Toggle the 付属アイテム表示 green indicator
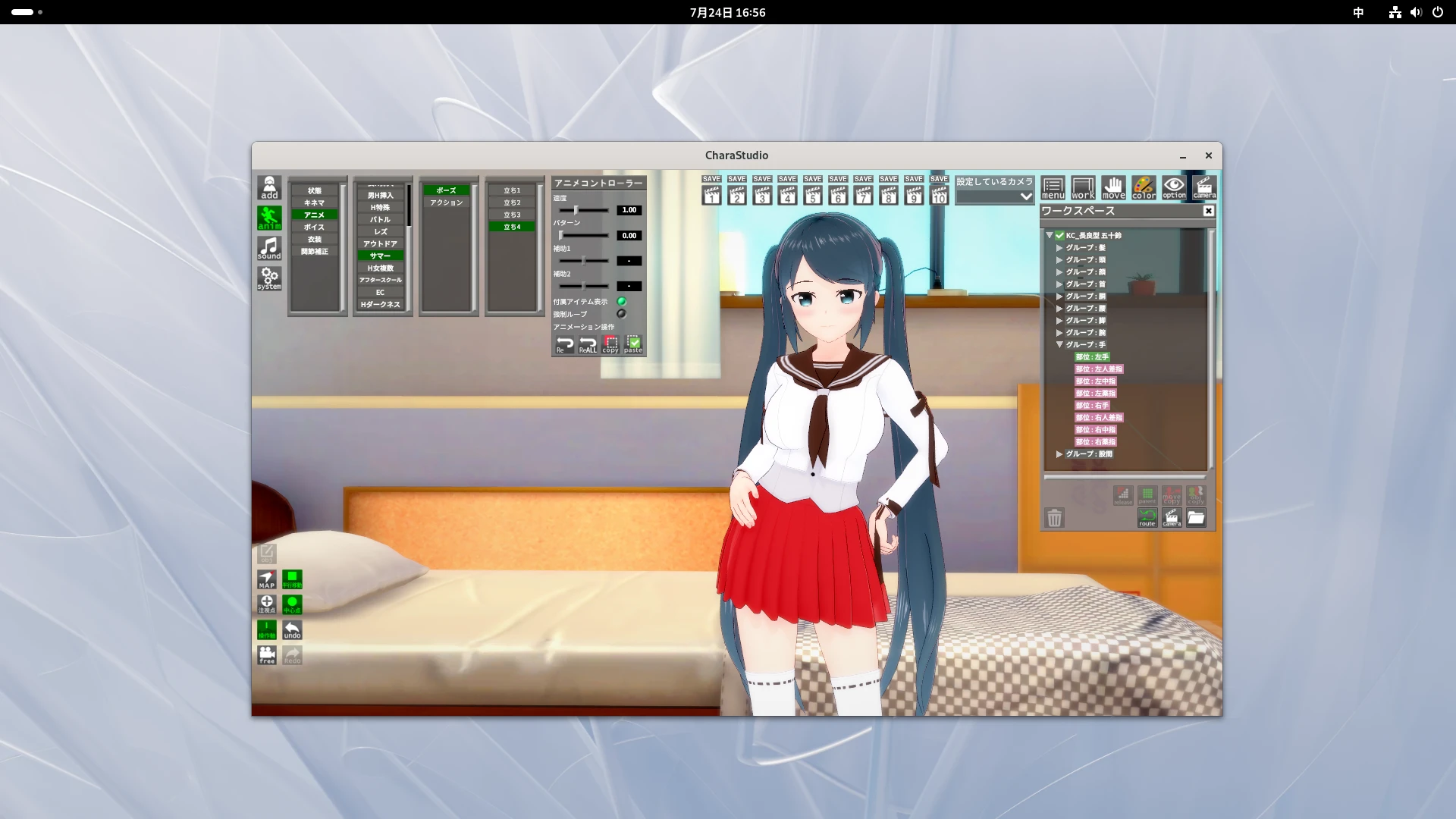Viewport: 1456px width, 819px height. click(x=622, y=302)
